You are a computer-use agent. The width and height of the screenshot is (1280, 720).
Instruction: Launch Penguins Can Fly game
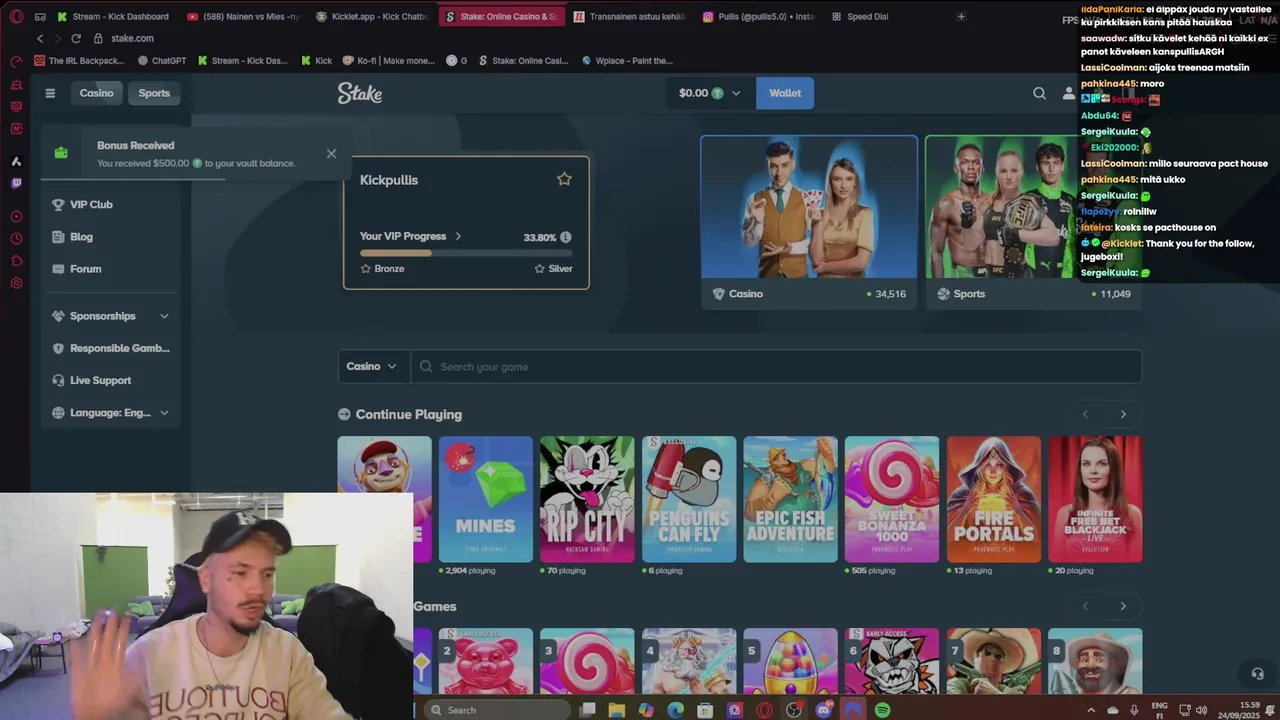(x=689, y=499)
